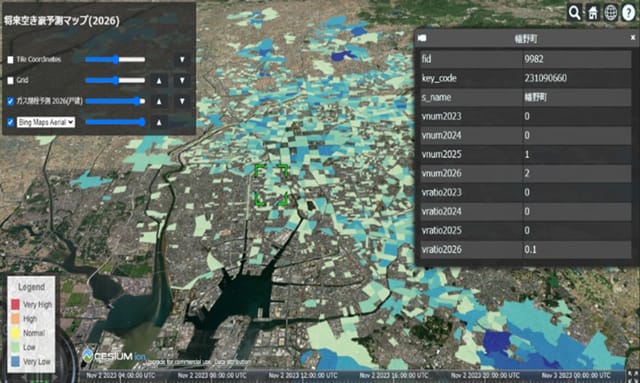The width and height of the screenshot is (640, 383).
Task: Open the Bing Maps Aerial dropdown
Action: [x=46, y=122]
